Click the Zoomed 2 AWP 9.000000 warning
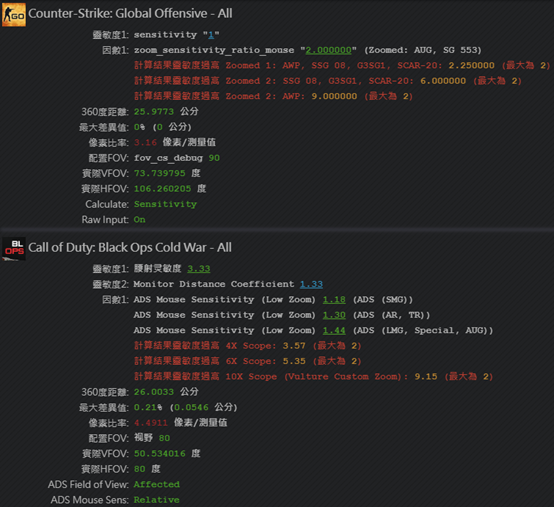This screenshot has width=554, height=507. point(273,96)
